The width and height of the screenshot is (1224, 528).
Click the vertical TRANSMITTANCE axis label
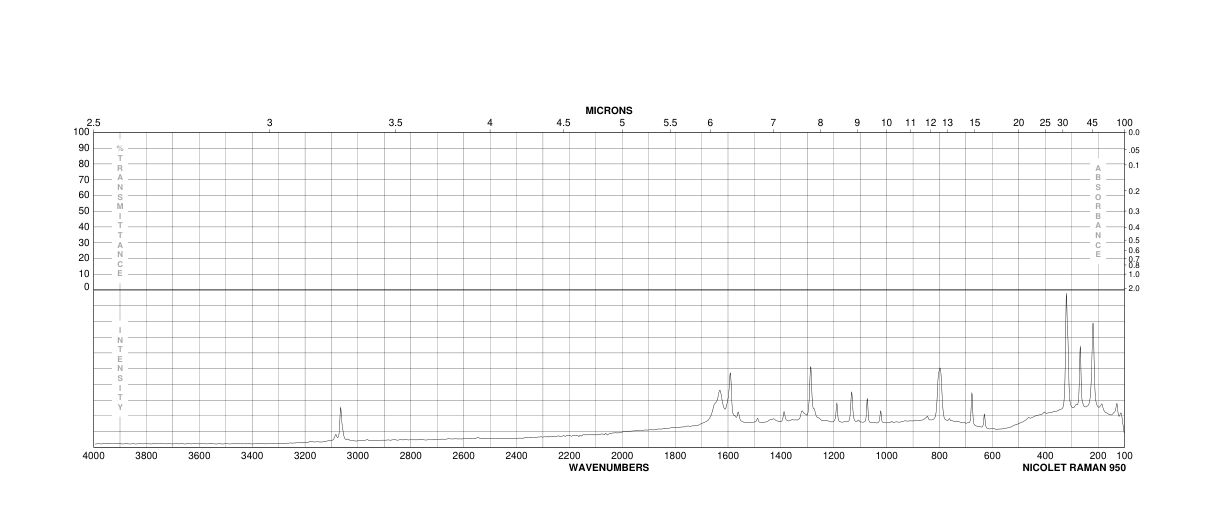click(x=120, y=211)
